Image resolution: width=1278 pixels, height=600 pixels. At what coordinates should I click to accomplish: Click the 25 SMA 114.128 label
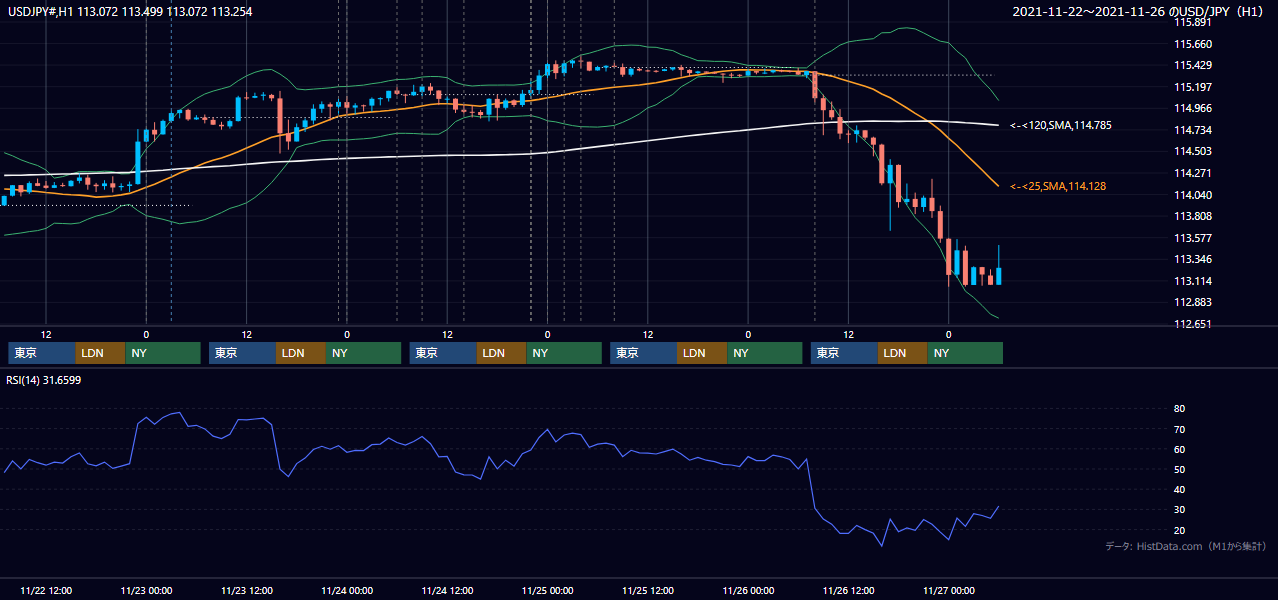(x=1058, y=186)
